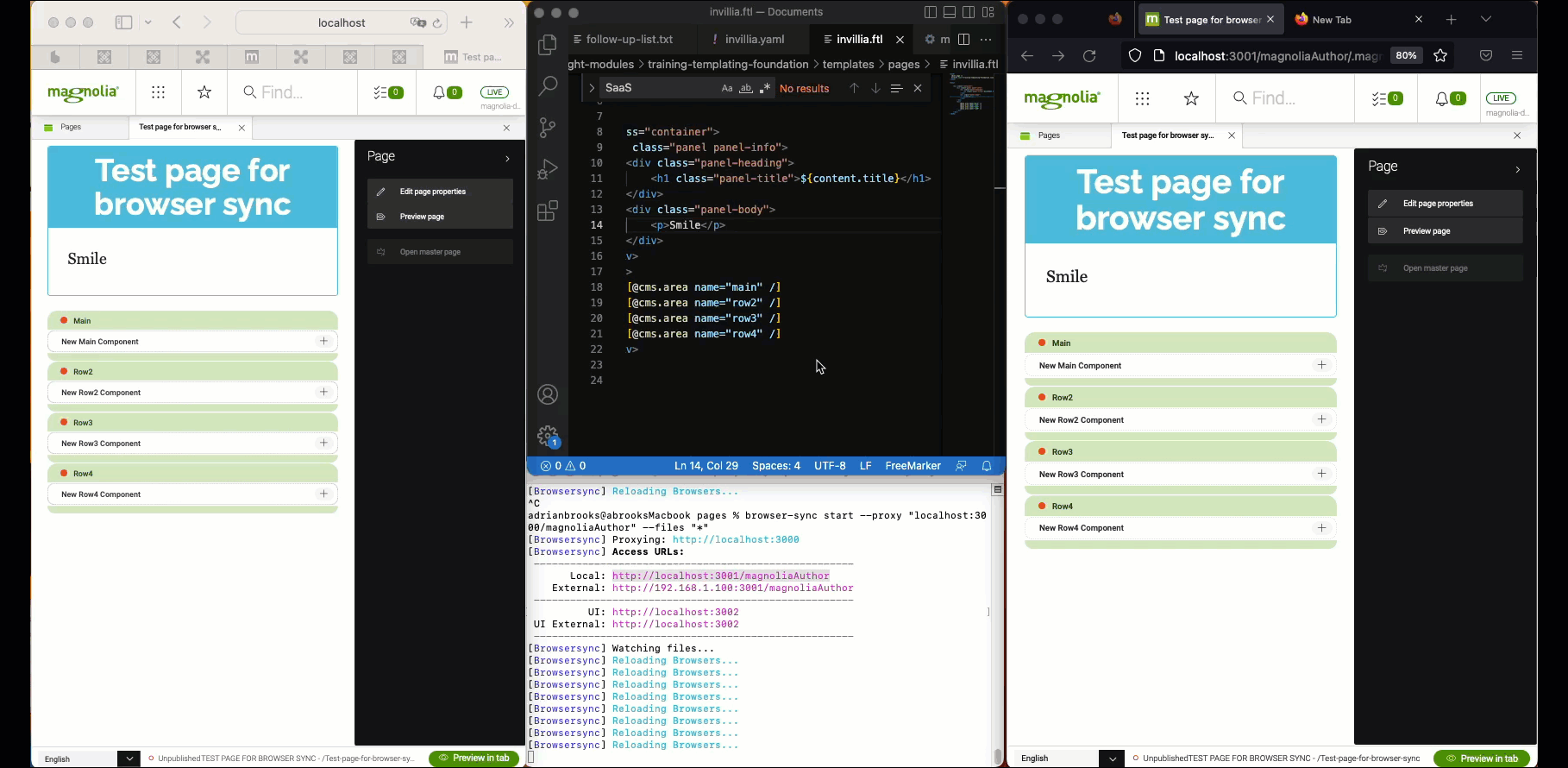This screenshot has width=1568, height=768.
Task: Open Magnolia tasks in Safari window
Action: (388, 92)
